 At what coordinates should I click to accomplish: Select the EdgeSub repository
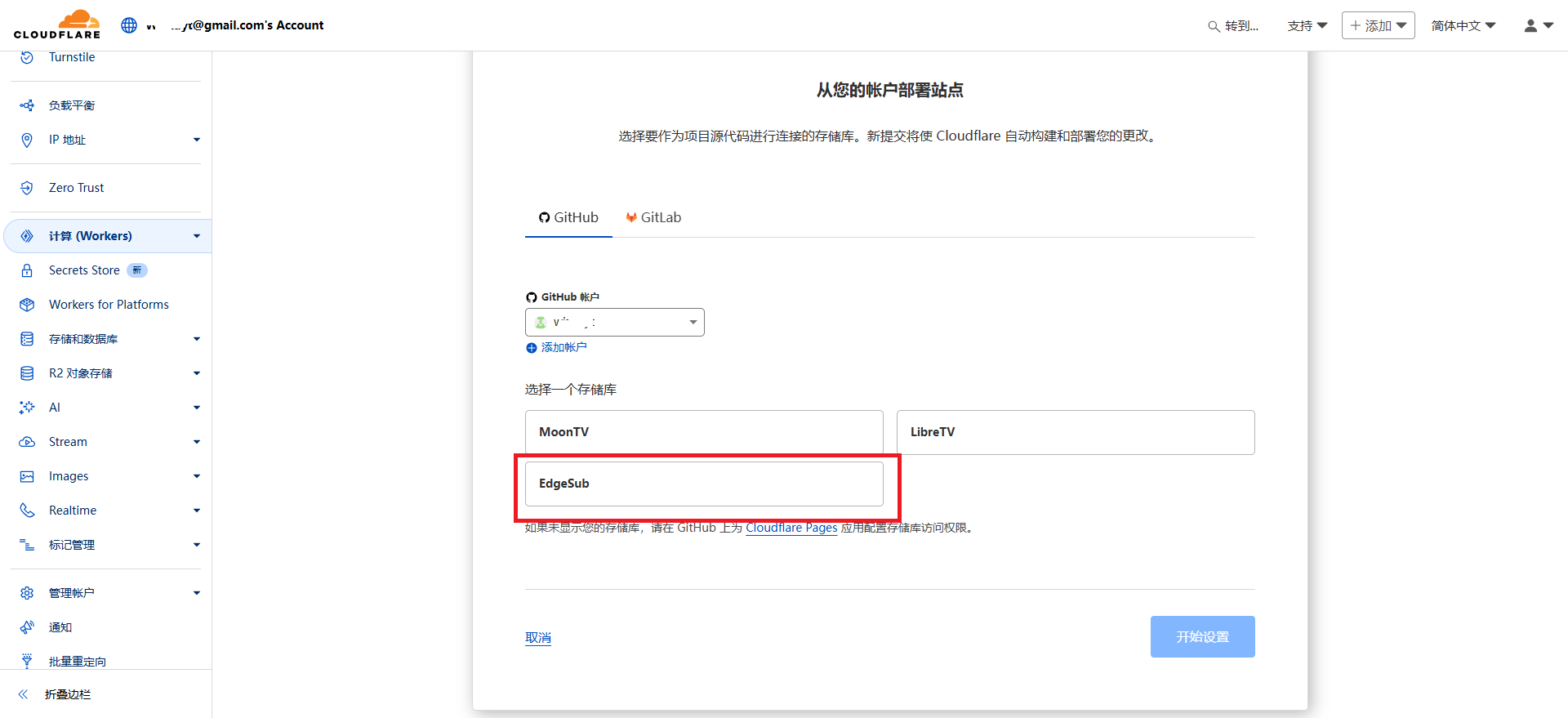[x=704, y=484]
